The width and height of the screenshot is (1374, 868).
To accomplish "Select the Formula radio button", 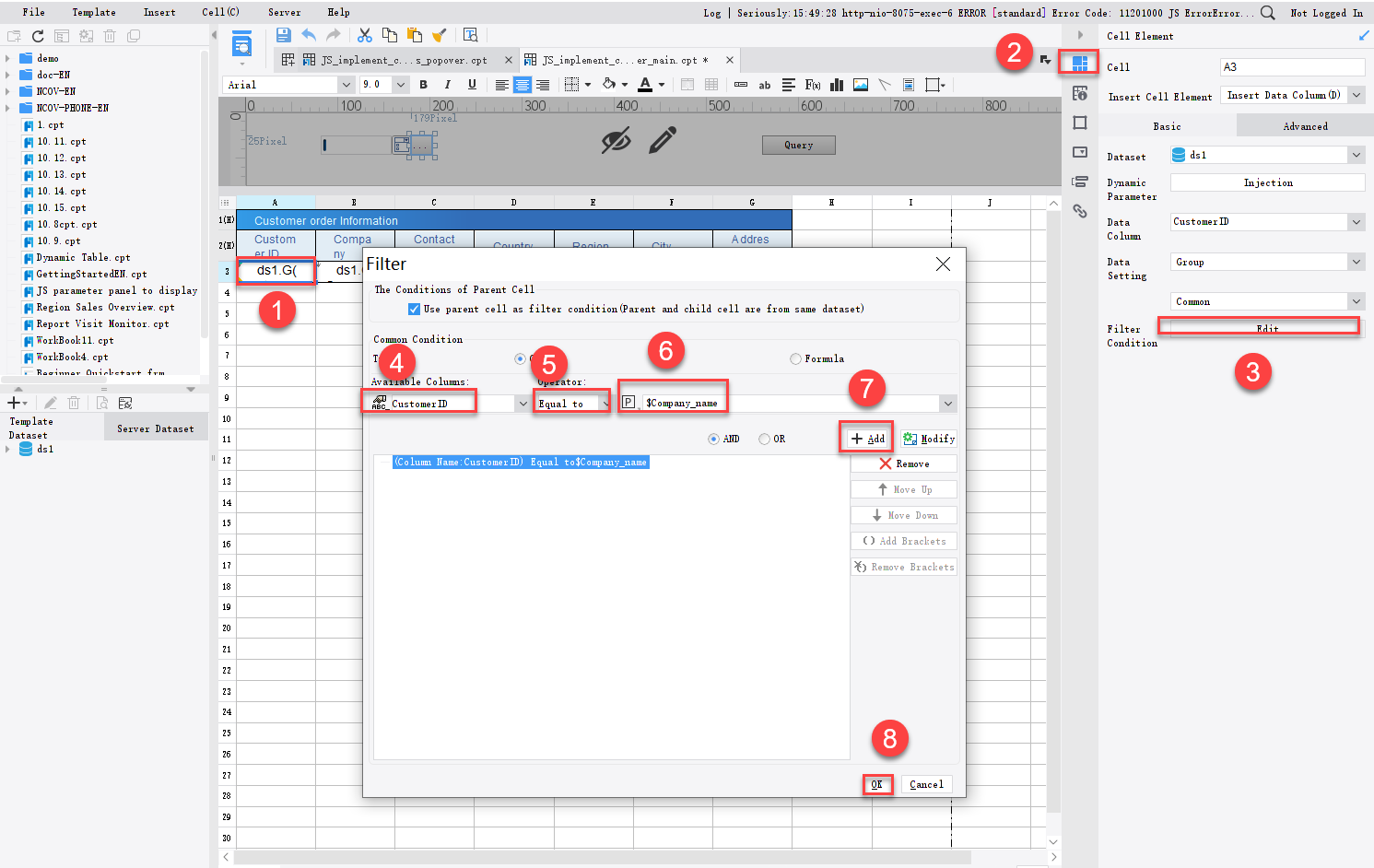I will click(x=795, y=359).
